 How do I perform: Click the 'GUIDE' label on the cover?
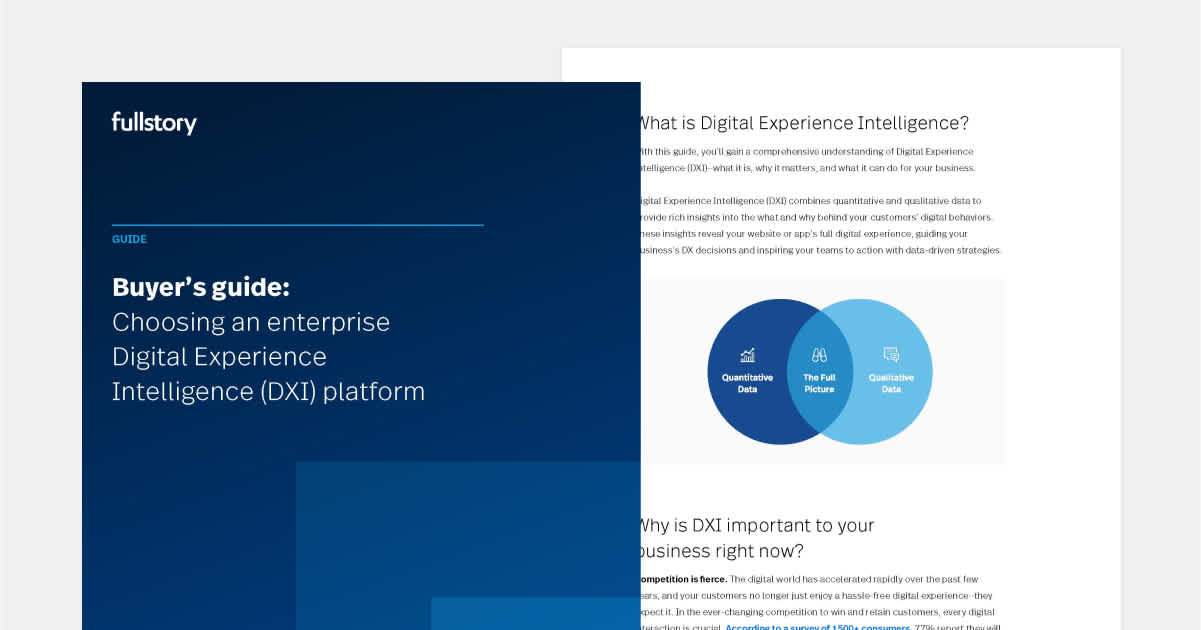tap(129, 240)
